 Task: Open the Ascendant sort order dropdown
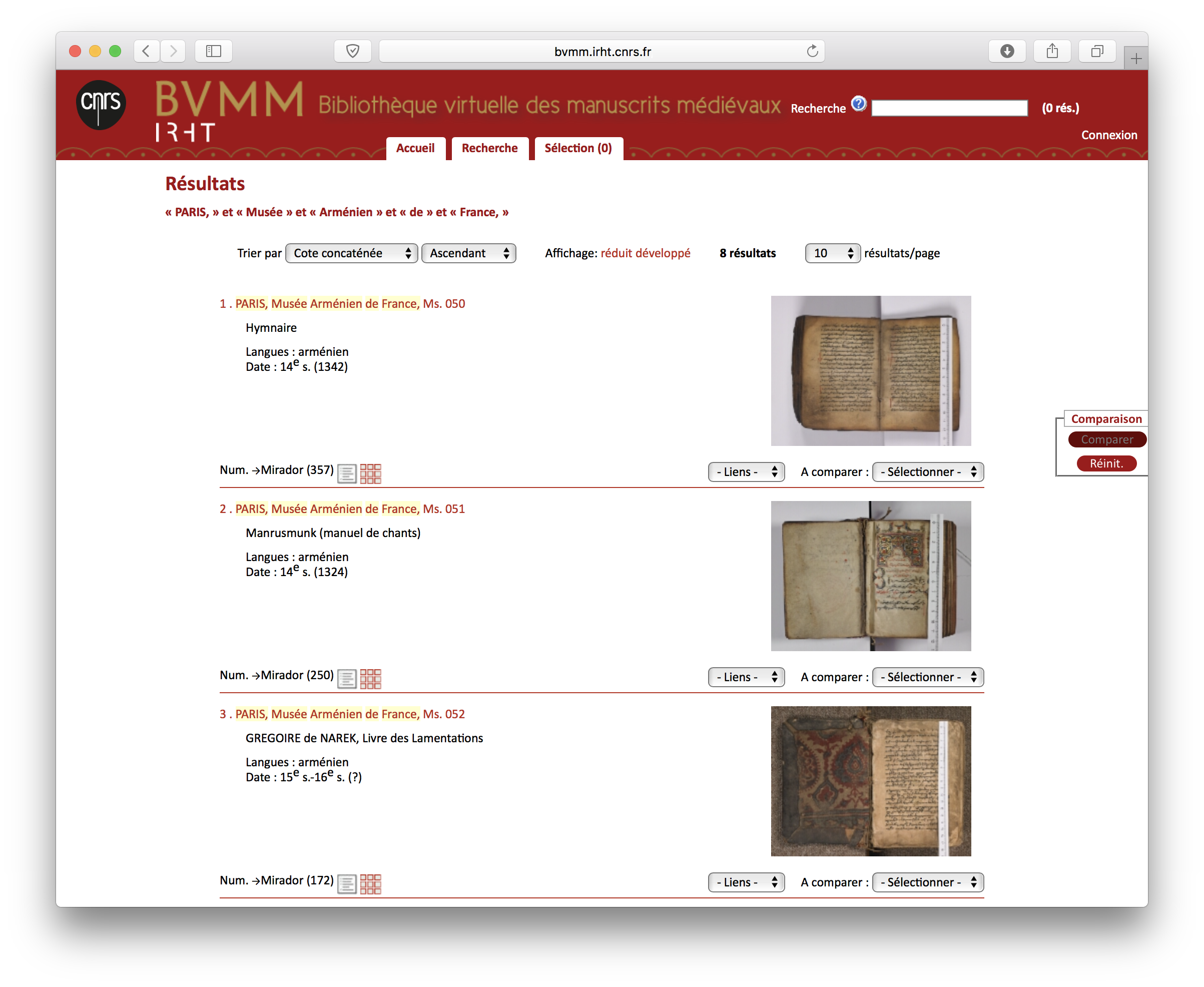coord(469,253)
